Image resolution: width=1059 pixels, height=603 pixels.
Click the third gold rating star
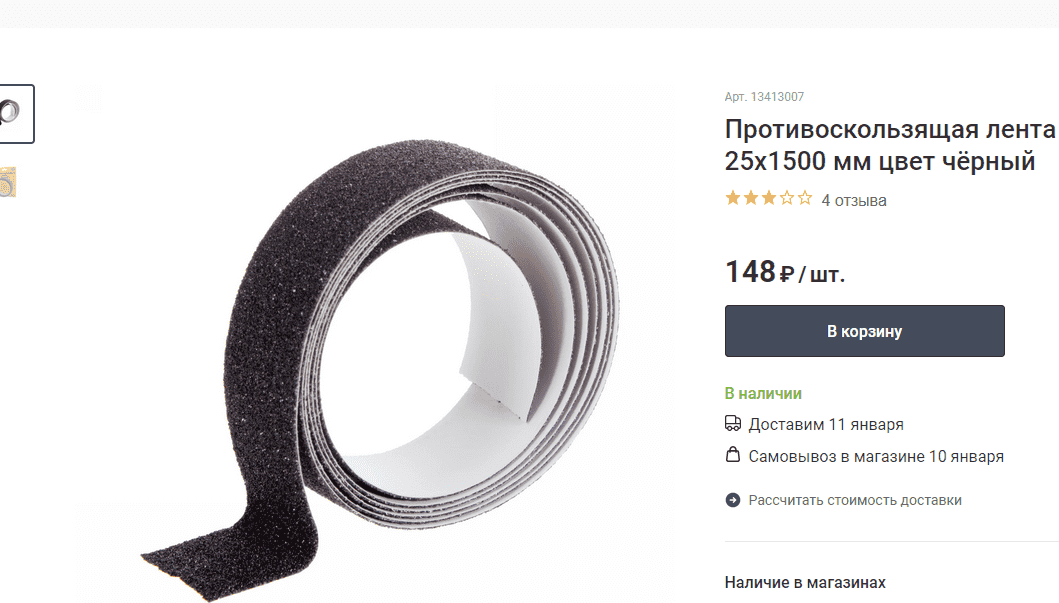[769, 199]
